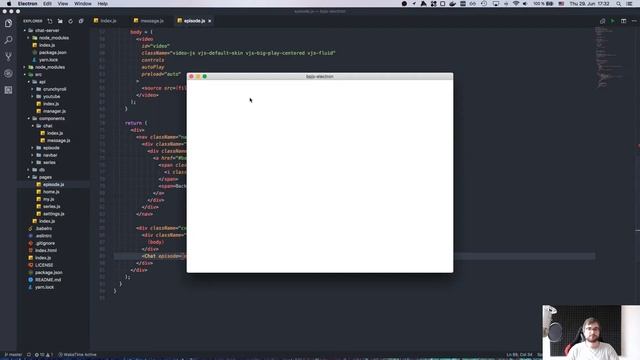Click the Collapse All icon in Explorer header

pyautogui.click(x=81, y=21)
